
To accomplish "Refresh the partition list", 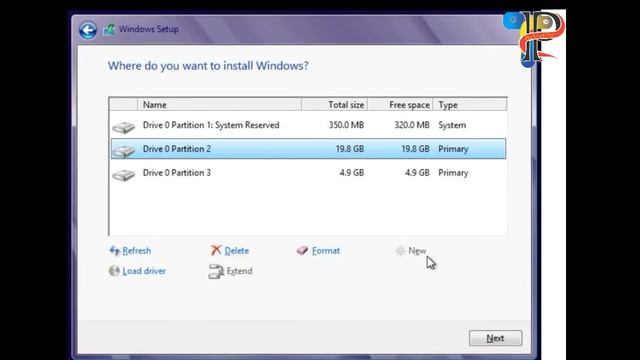I will pyautogui.click(x=136, y=251).
